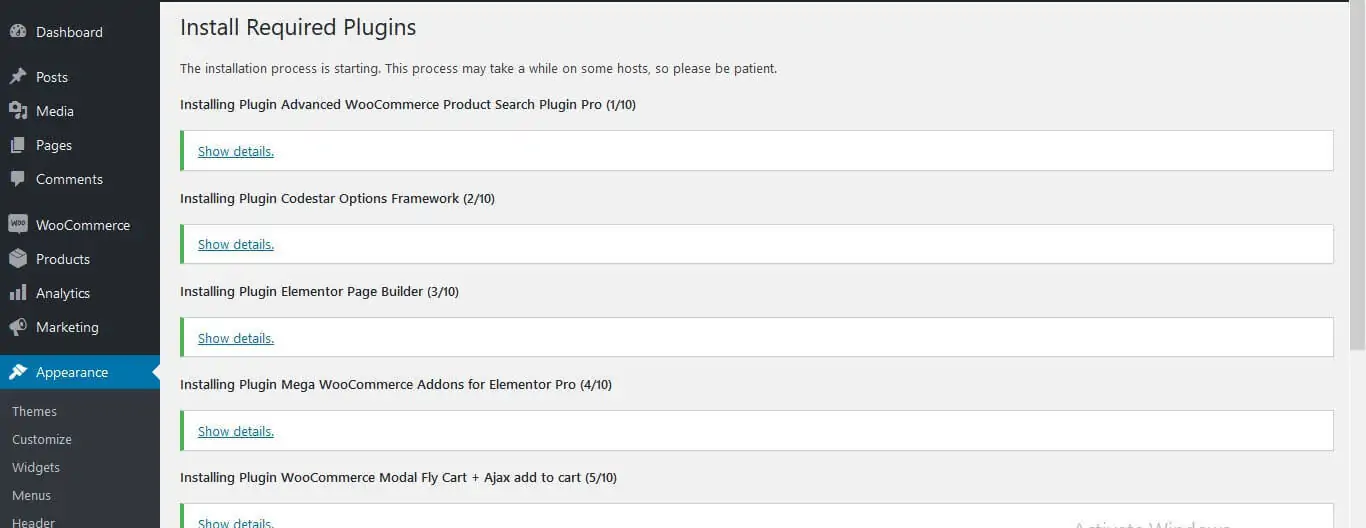Click the Marketing megaphone icon
The height and width of the screenshot is (528, 1366).
coord(18,326)
